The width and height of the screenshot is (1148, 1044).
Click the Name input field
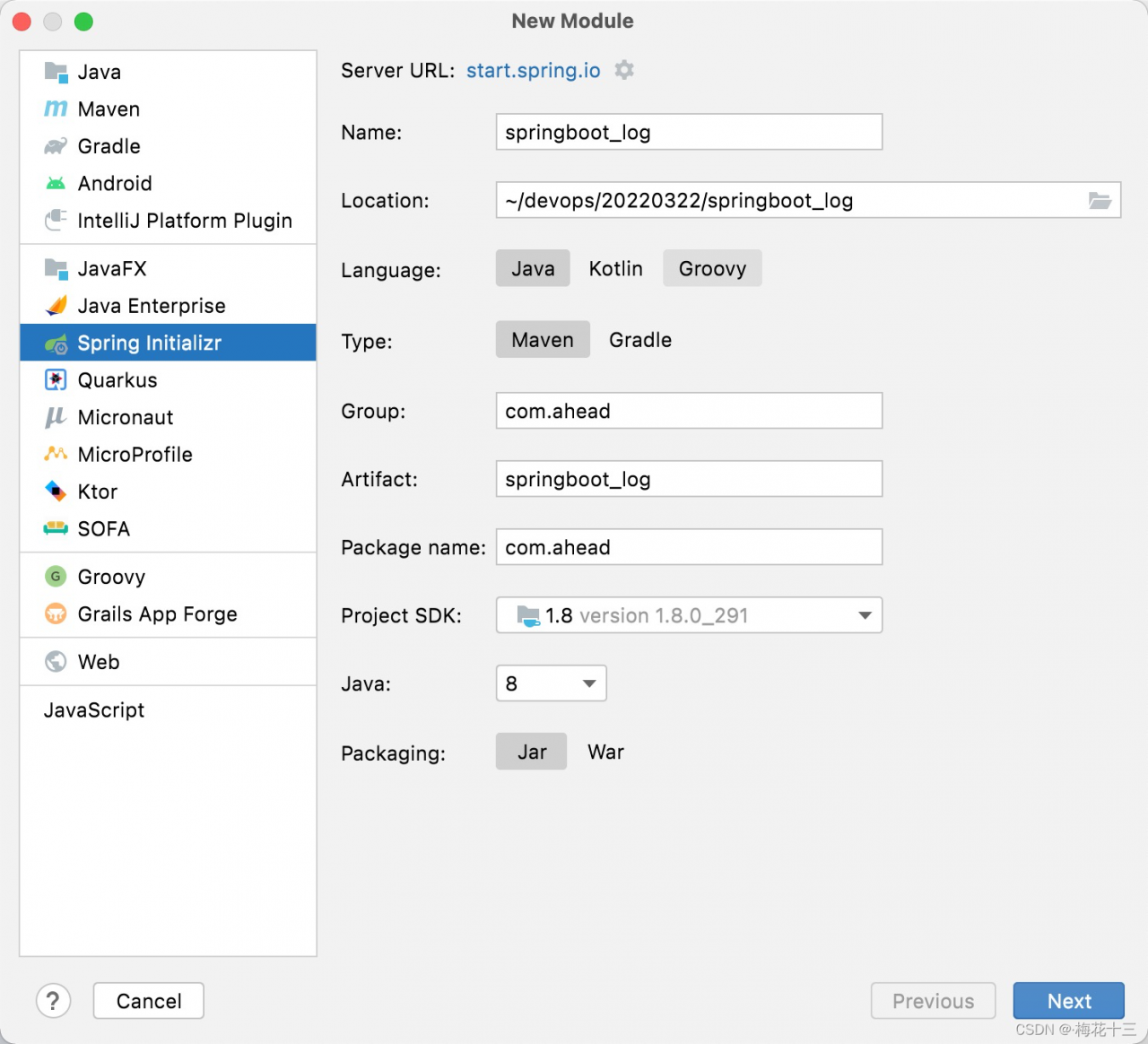point(689,132)
